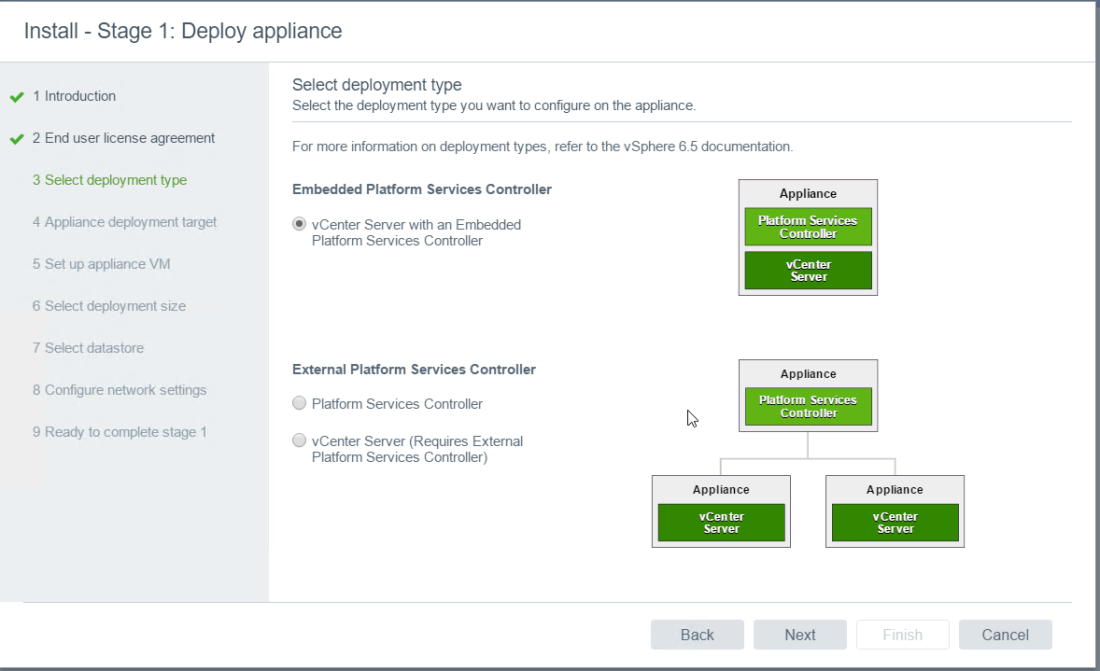
Task: Click the embedded Appliance diagram's vCenter Server block
Action: (808, 271)
